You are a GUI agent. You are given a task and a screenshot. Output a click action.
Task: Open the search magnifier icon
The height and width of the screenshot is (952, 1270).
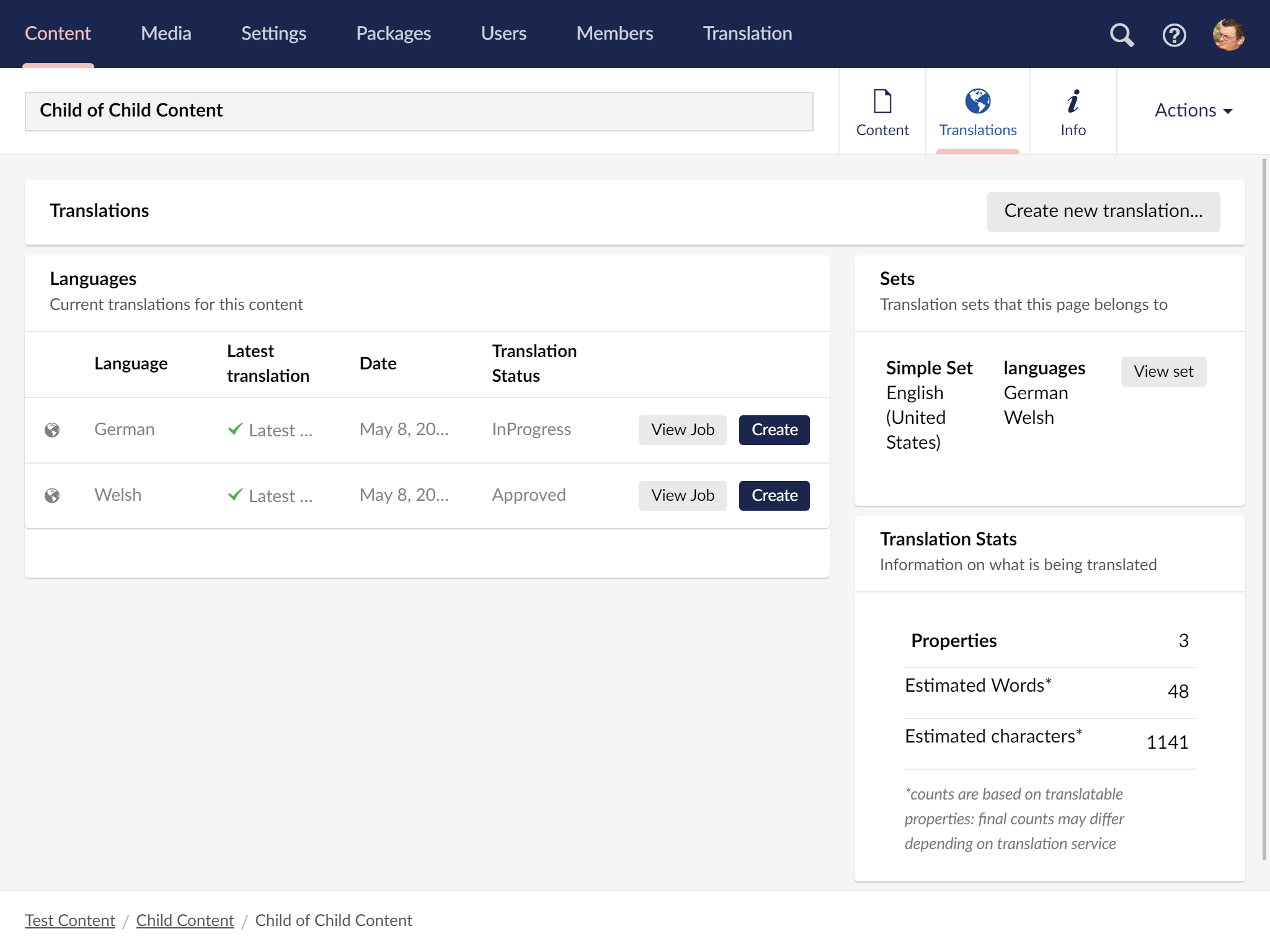point(1121,35)
